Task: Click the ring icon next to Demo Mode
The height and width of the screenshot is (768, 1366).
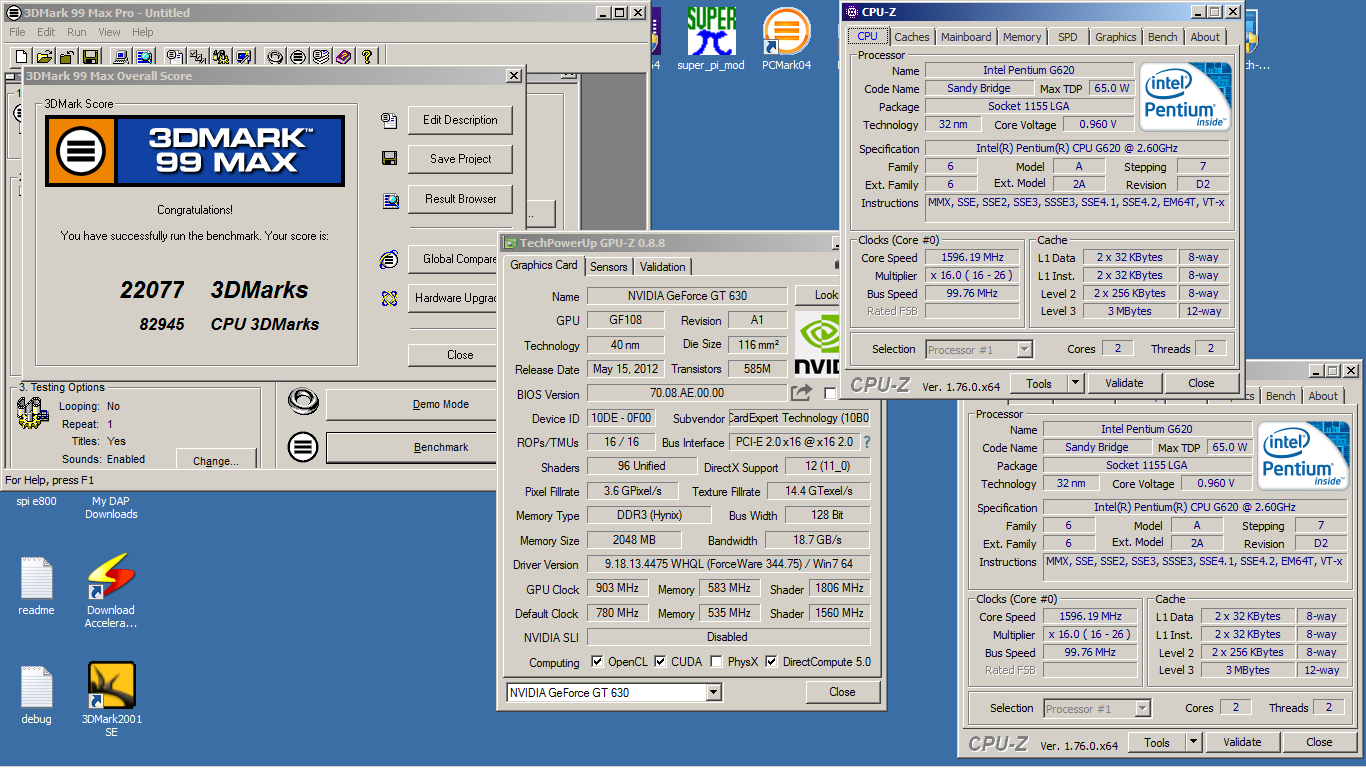Action: tap(302, 402)
